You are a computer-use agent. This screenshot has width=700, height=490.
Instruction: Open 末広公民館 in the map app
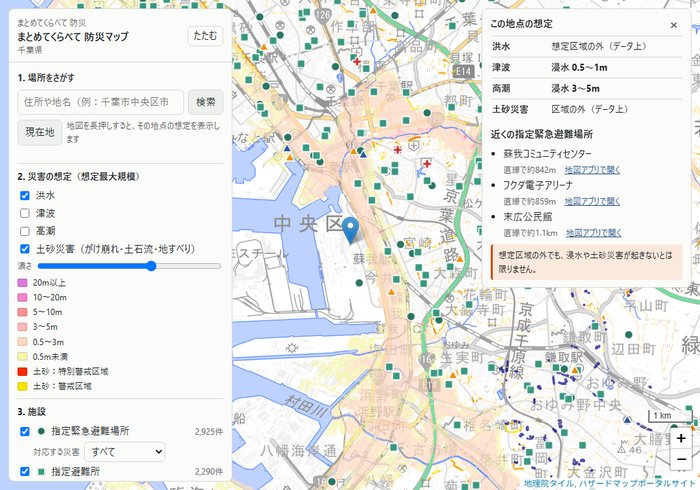(x=594, y=233)
